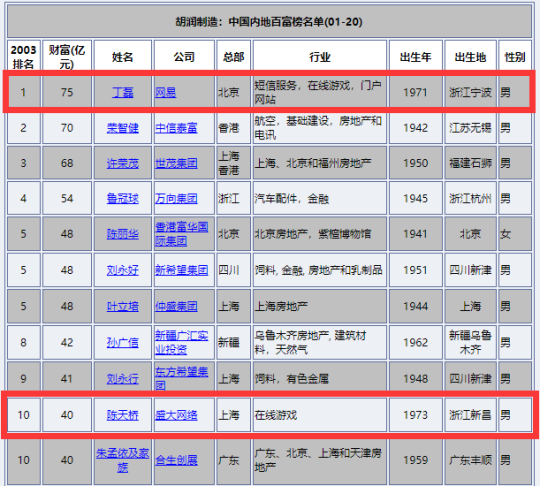Click the birth year 1950
This screenshot has height=486, width=540.
416,163
